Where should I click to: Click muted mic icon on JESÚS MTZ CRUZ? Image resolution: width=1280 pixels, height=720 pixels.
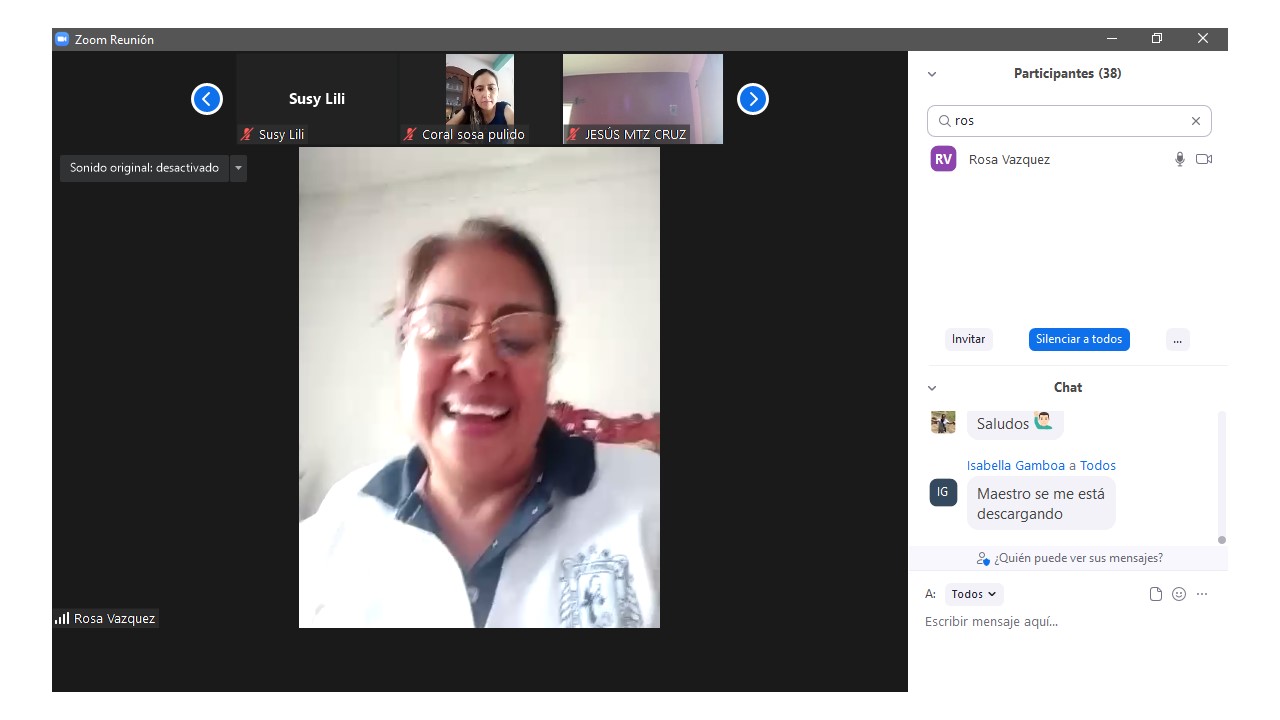pyautogui.click(x=573, y=134)
